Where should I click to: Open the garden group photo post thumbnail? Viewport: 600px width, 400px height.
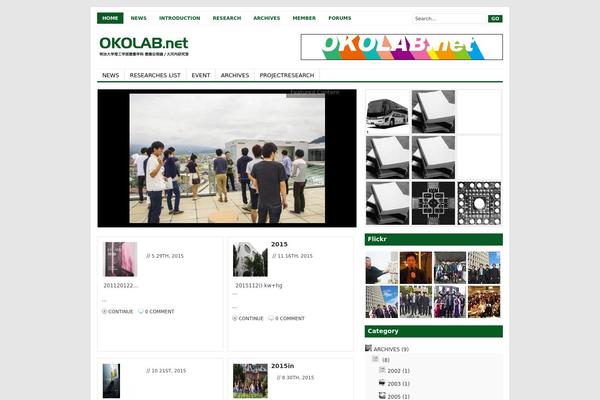point(250,381)
